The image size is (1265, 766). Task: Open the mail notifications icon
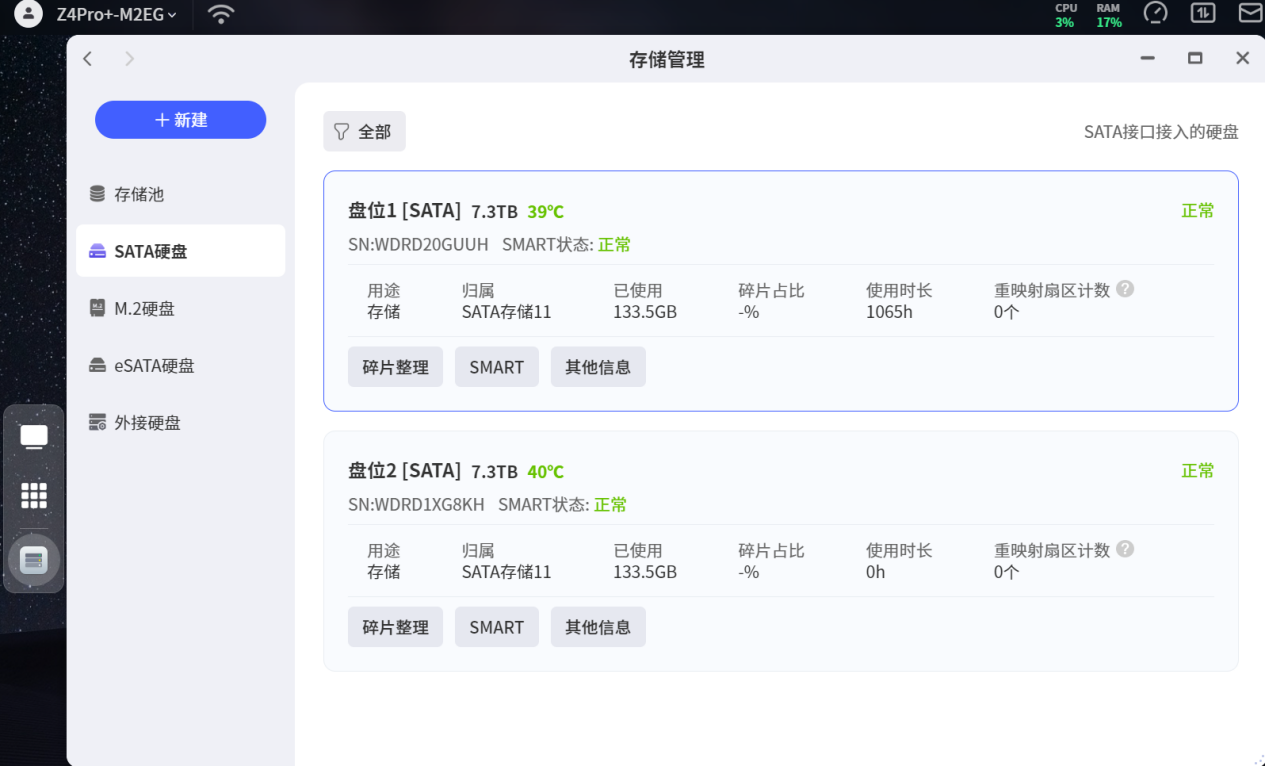pos(1250,13)
